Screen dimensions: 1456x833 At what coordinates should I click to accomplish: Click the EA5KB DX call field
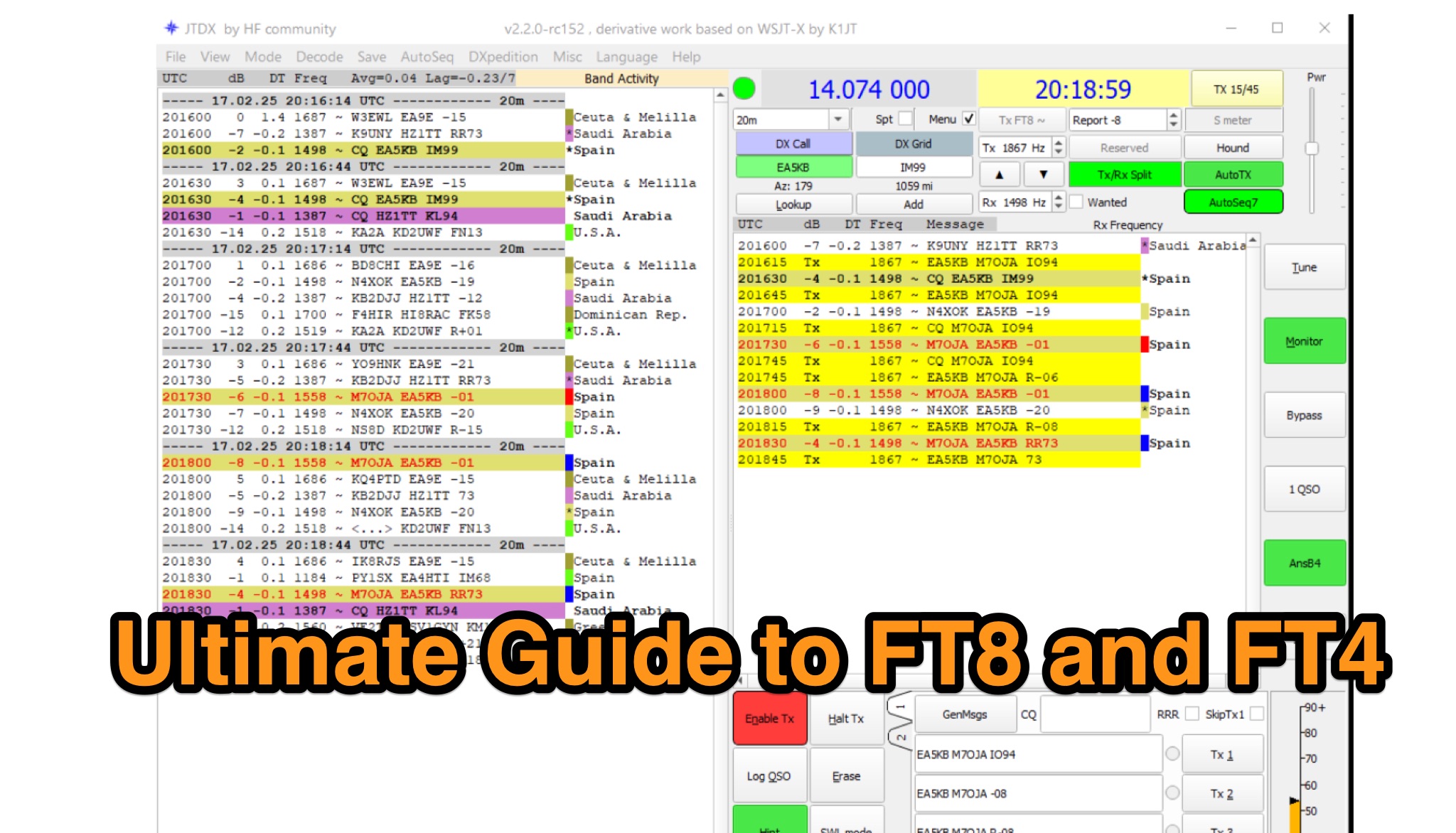coord(793,167)
